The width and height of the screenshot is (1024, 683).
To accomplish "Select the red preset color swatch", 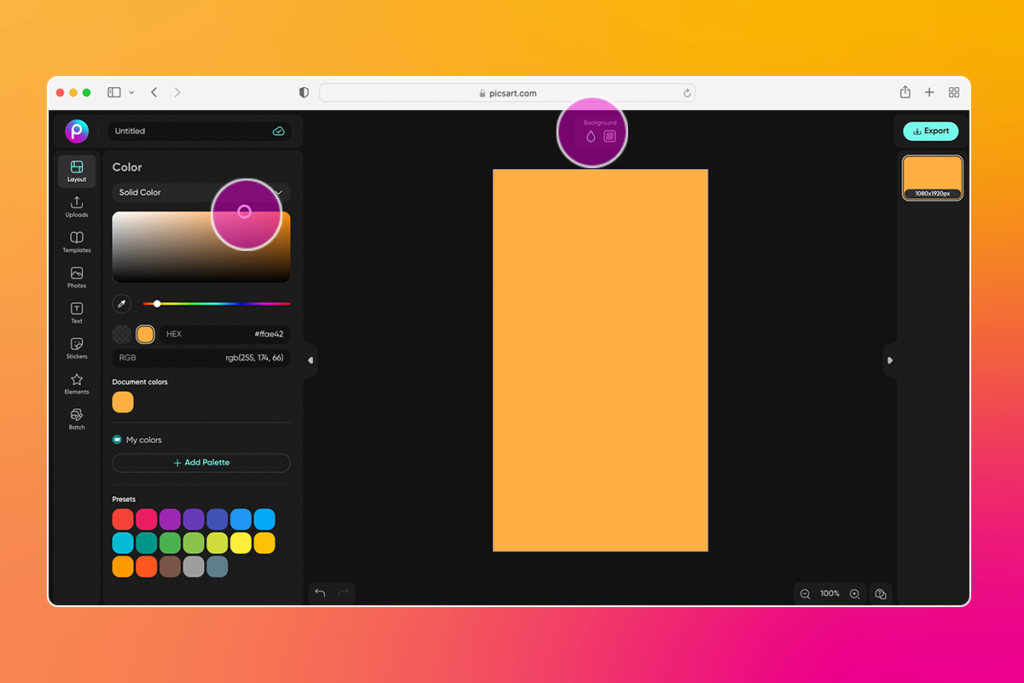I will (122, 518).
